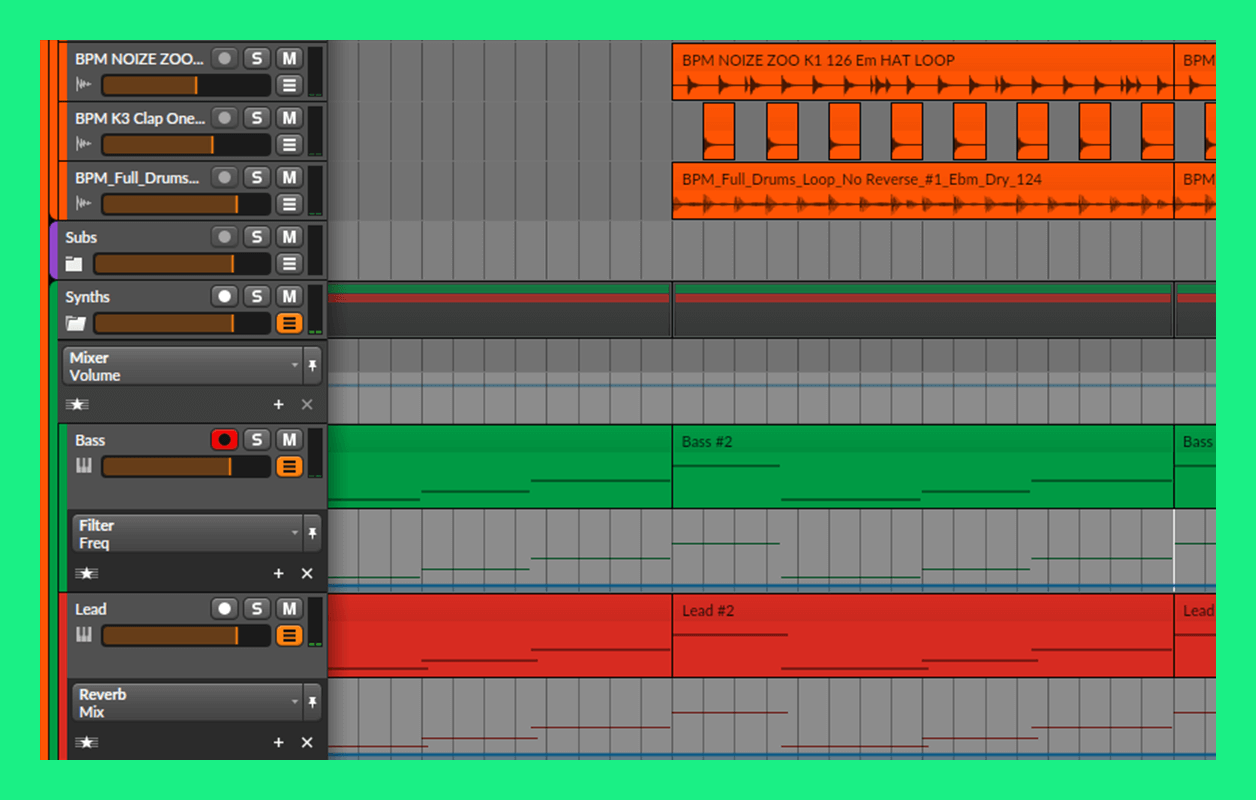Screen dimensions: 1256x800
Task: Click the Subs track volume slider
Action: tap(180, 264)
